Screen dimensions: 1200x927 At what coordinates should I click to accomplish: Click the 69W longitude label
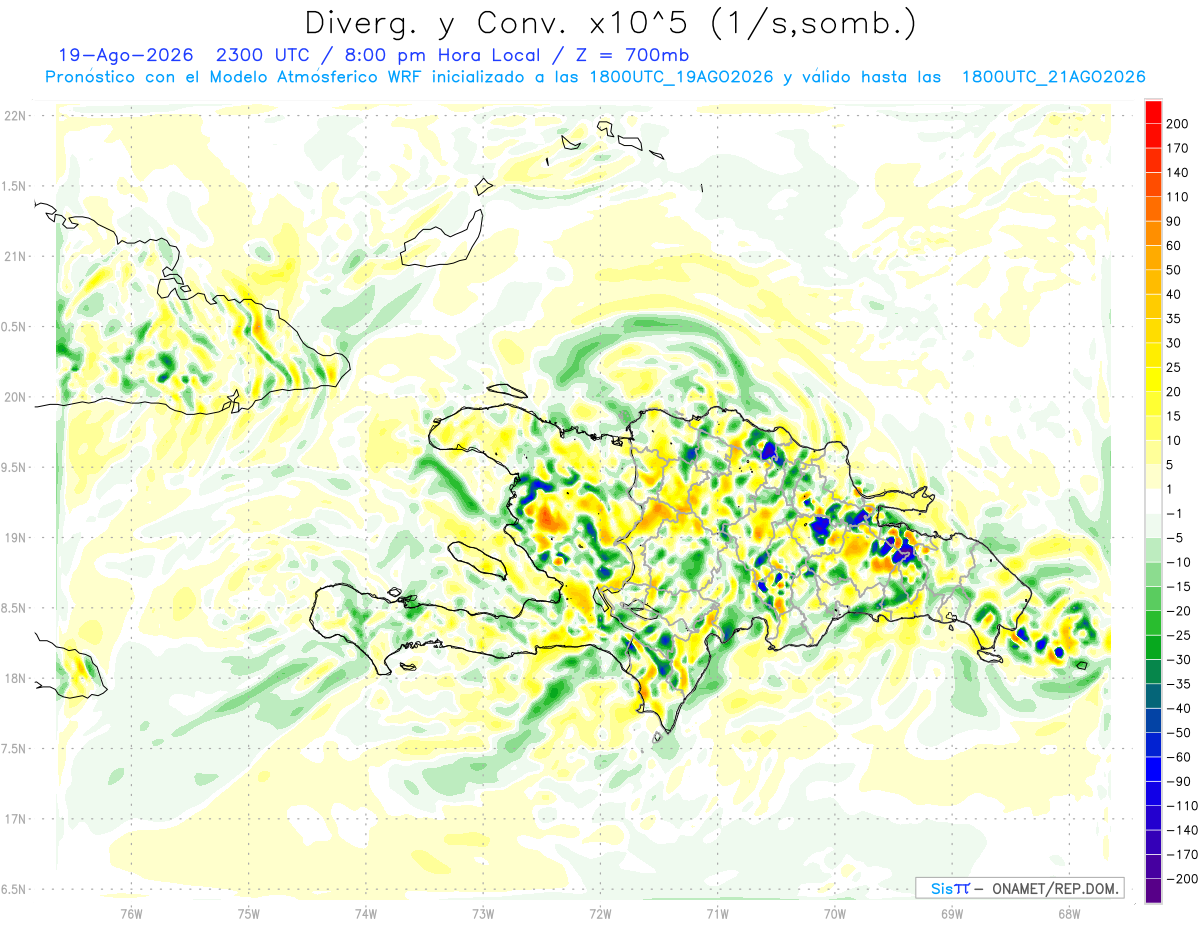(x=951, y=913)
